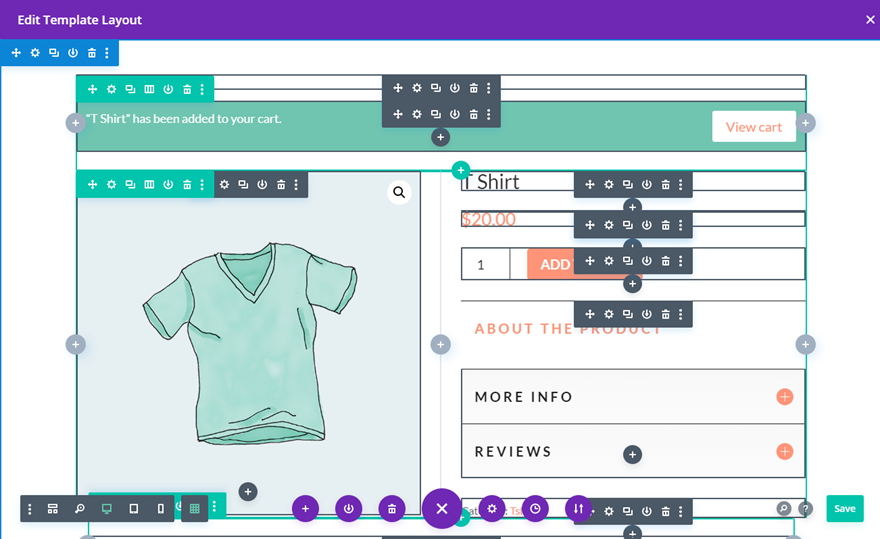Toggle the blue section's power icon
This screenshot has width=880, height=539.
73,53
